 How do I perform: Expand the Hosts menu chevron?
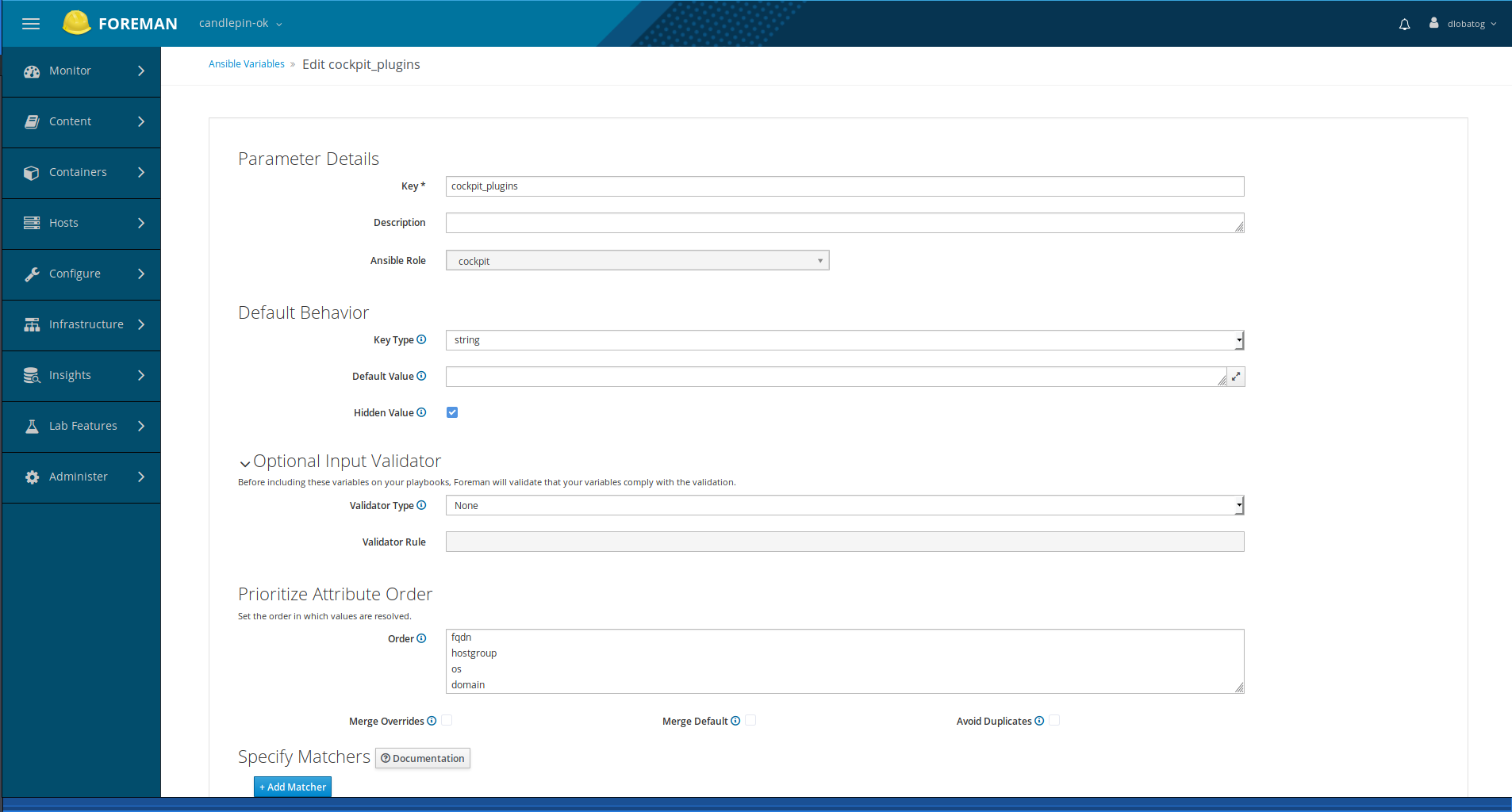pos(141,223)
